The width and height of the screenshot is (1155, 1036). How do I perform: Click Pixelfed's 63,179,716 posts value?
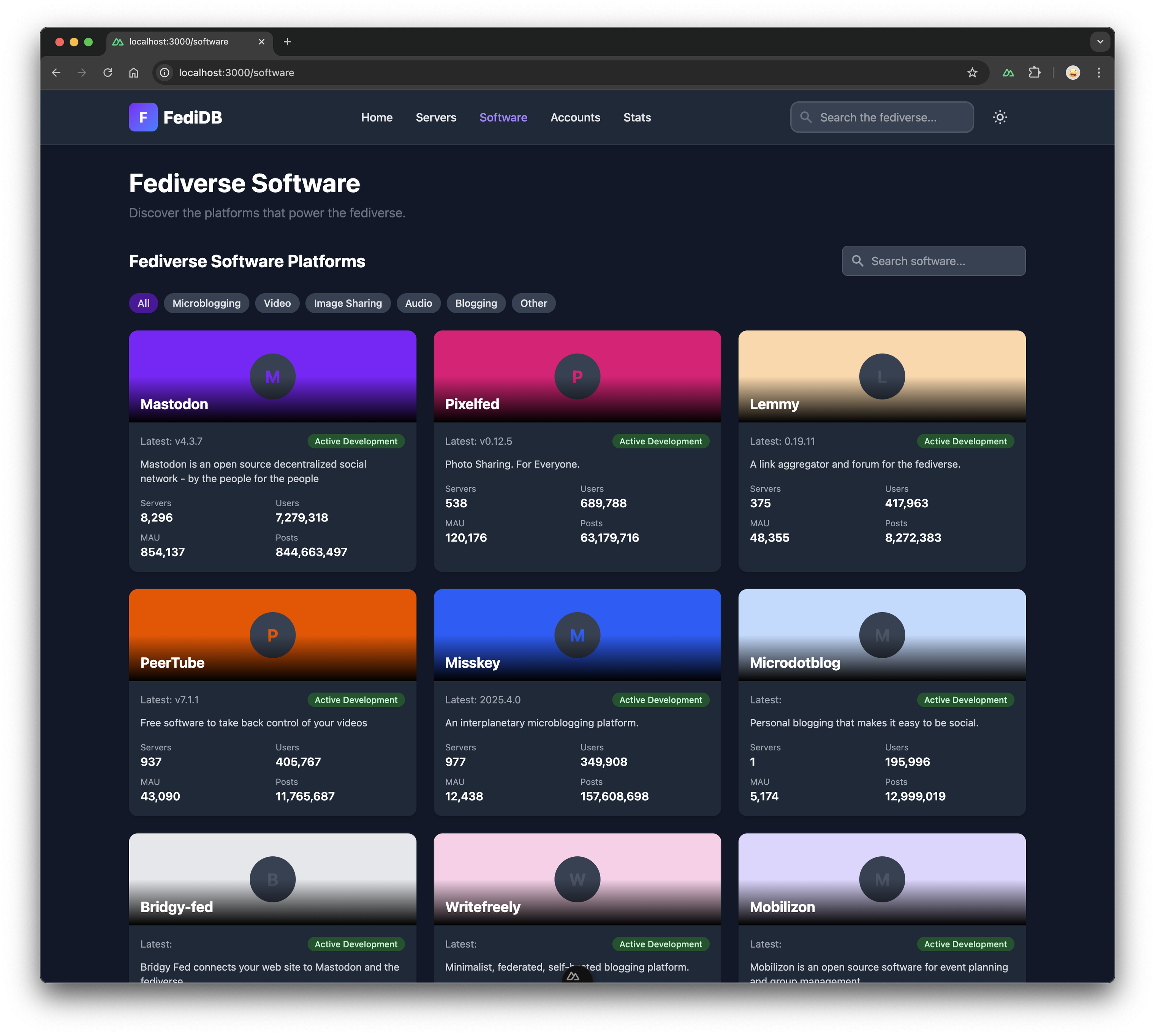609,537
